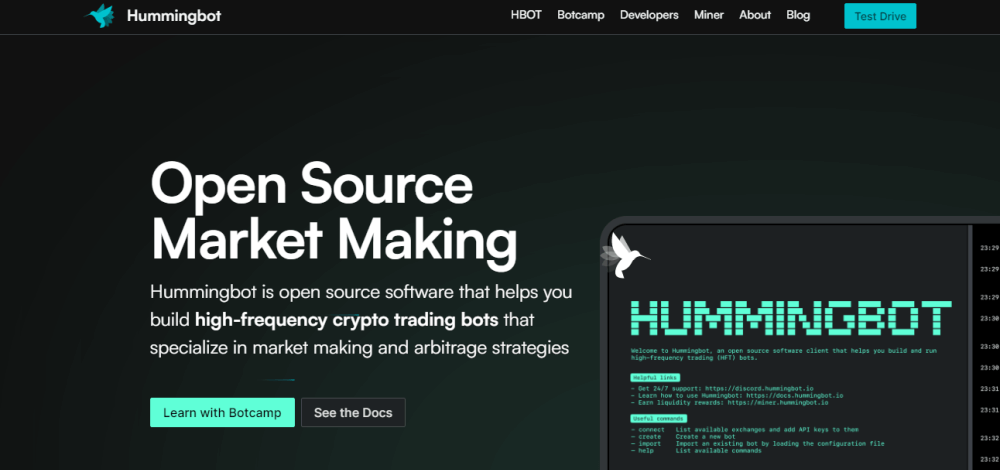Click the docs.hummingbot.io line in terminal
This screenshot has height=470, width=1000.
[737, 395]
